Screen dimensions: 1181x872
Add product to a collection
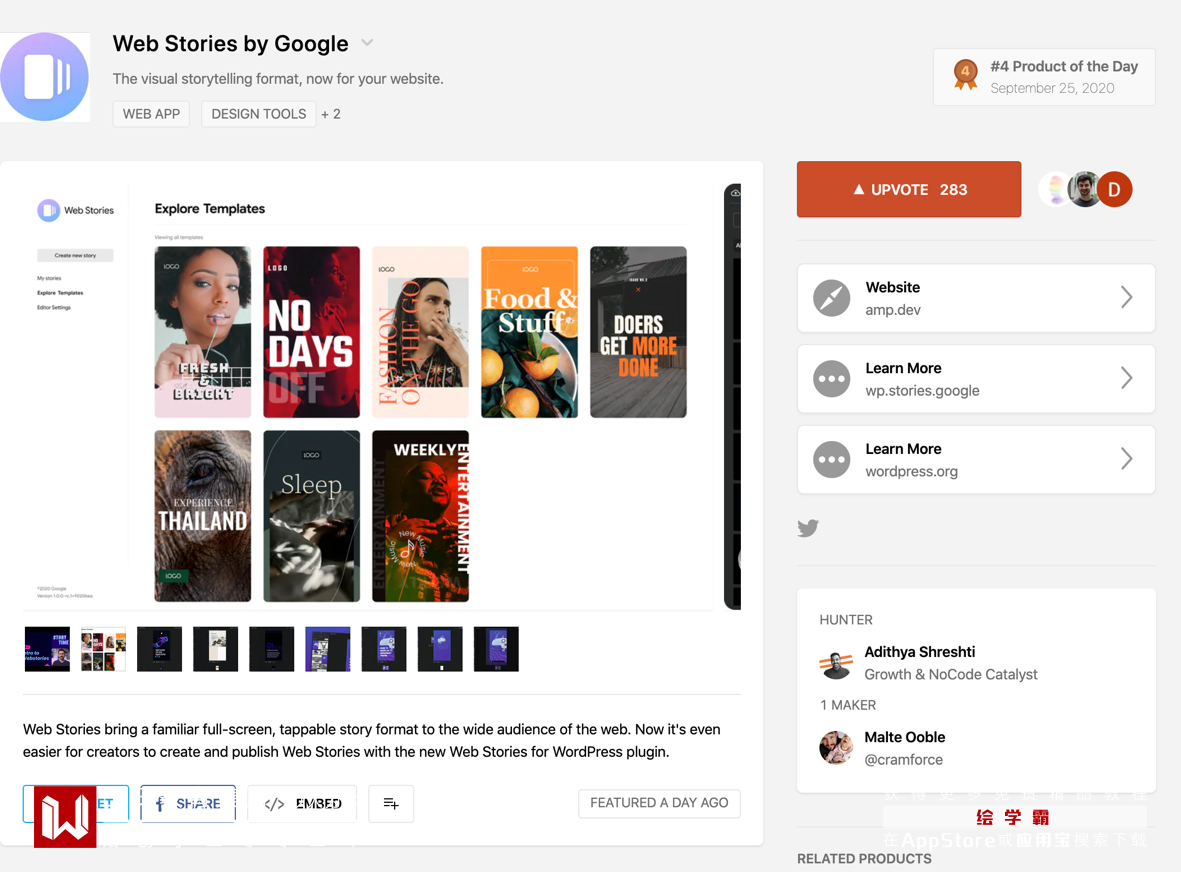(x=391, y=803)
